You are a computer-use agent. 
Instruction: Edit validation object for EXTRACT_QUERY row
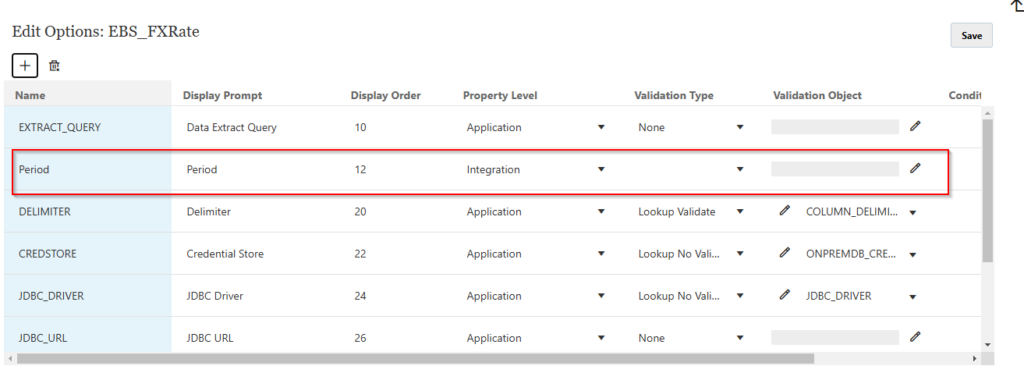pos(916,126)
